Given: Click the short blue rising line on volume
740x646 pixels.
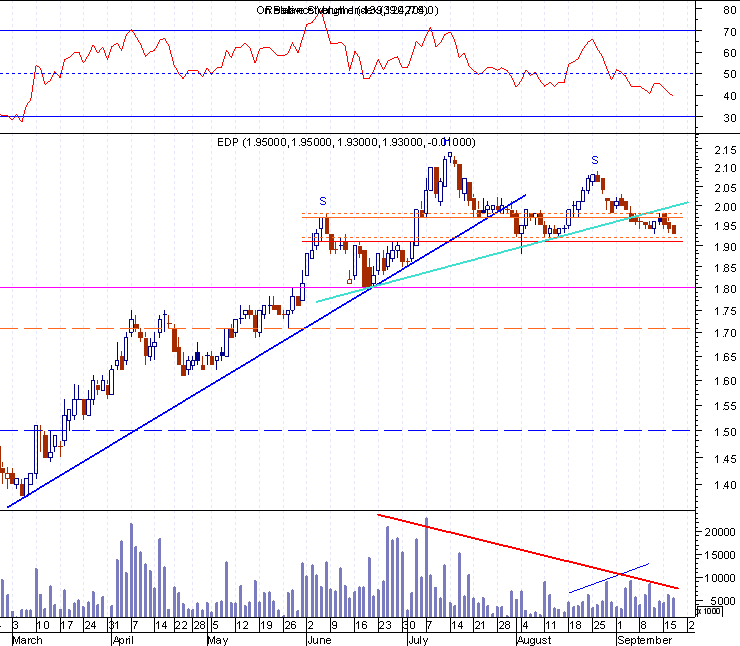Looking at the screenshot, I should tap(609, 578).
